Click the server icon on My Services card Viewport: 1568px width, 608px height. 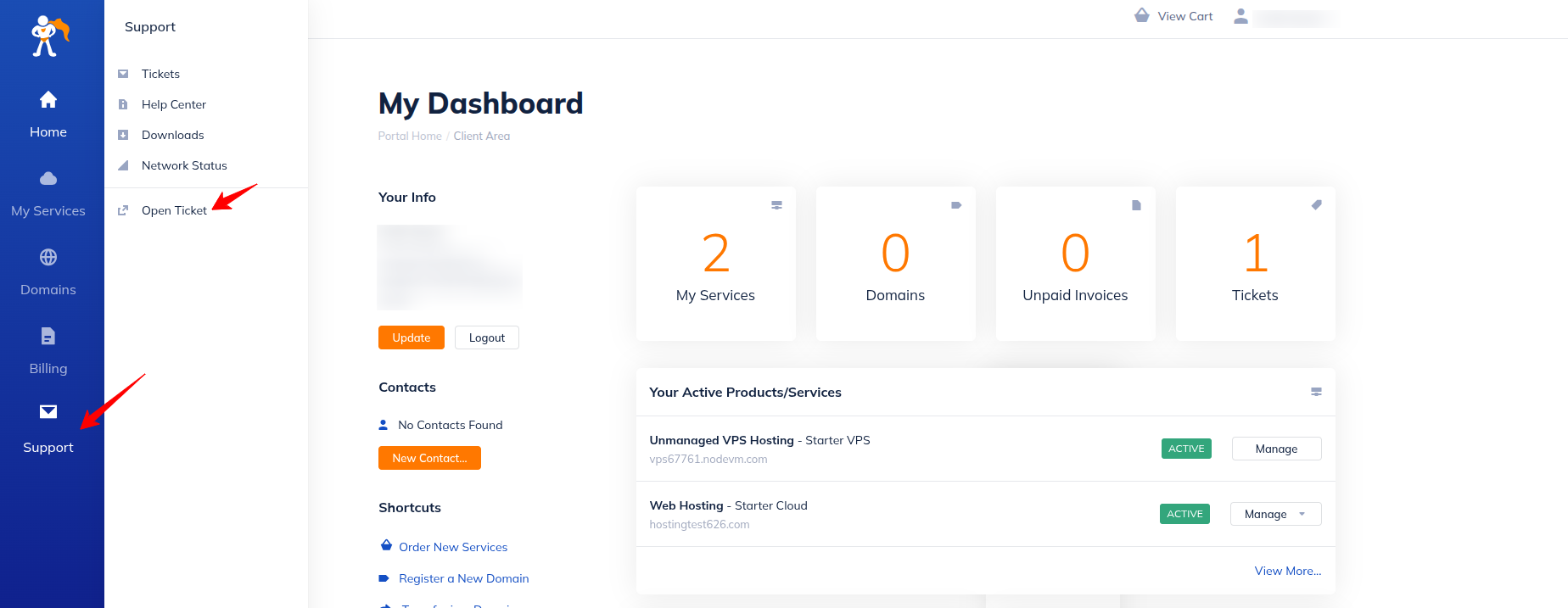(776, 205)
